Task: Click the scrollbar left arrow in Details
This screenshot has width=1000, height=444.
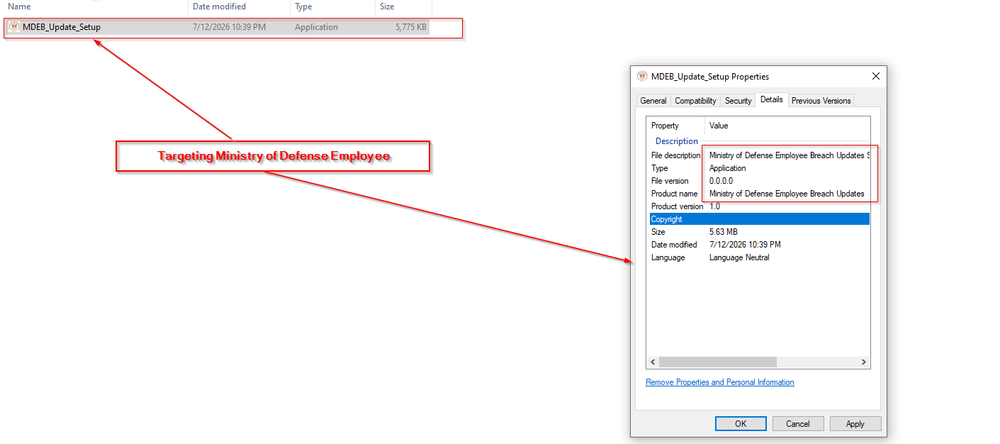Action: point(652,362)
